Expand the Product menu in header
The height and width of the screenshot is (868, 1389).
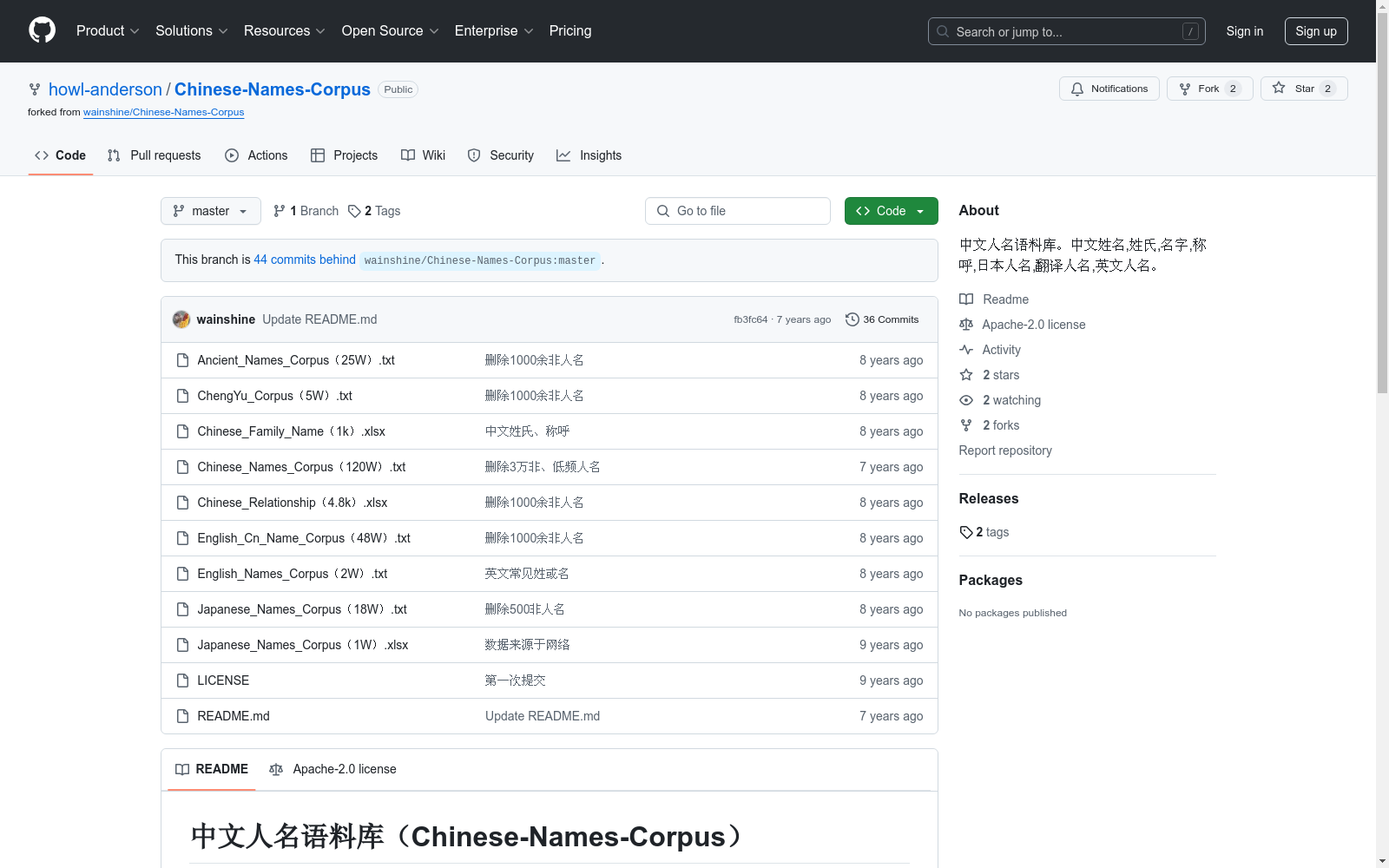click(108, 31)
